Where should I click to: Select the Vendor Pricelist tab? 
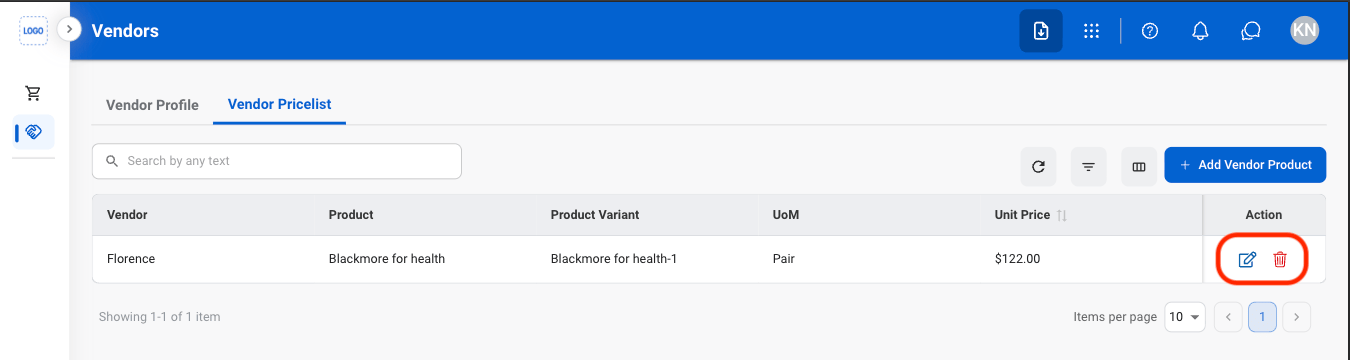click(x=279, y=104)
